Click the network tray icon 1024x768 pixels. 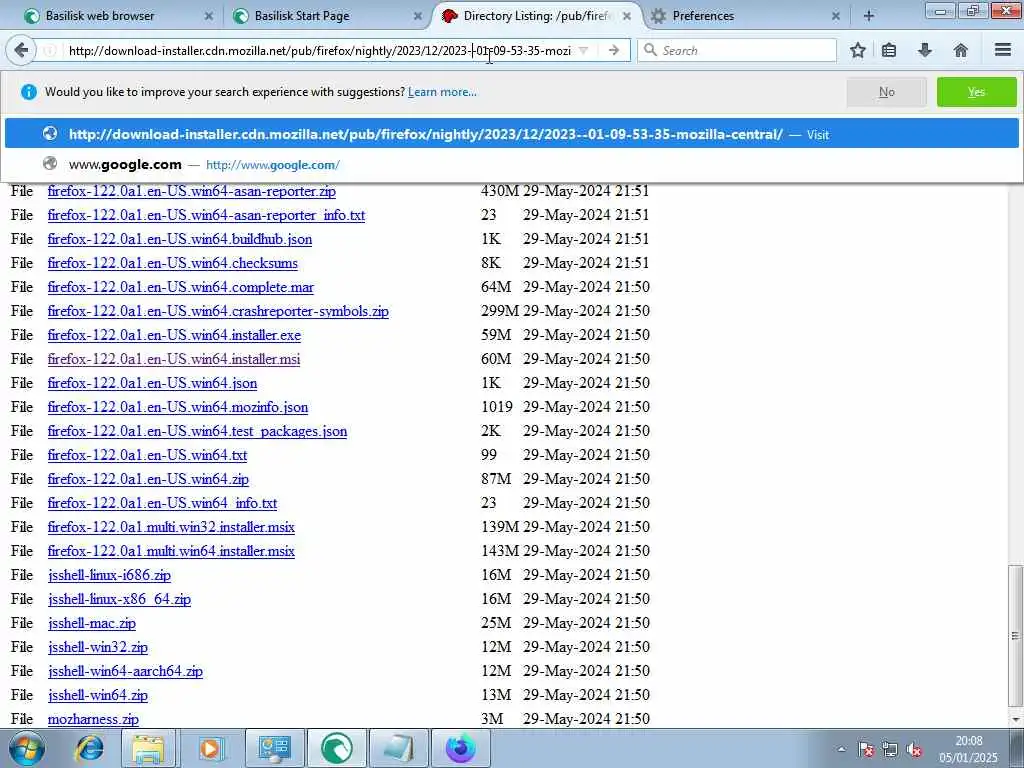[x=890, y=750]
